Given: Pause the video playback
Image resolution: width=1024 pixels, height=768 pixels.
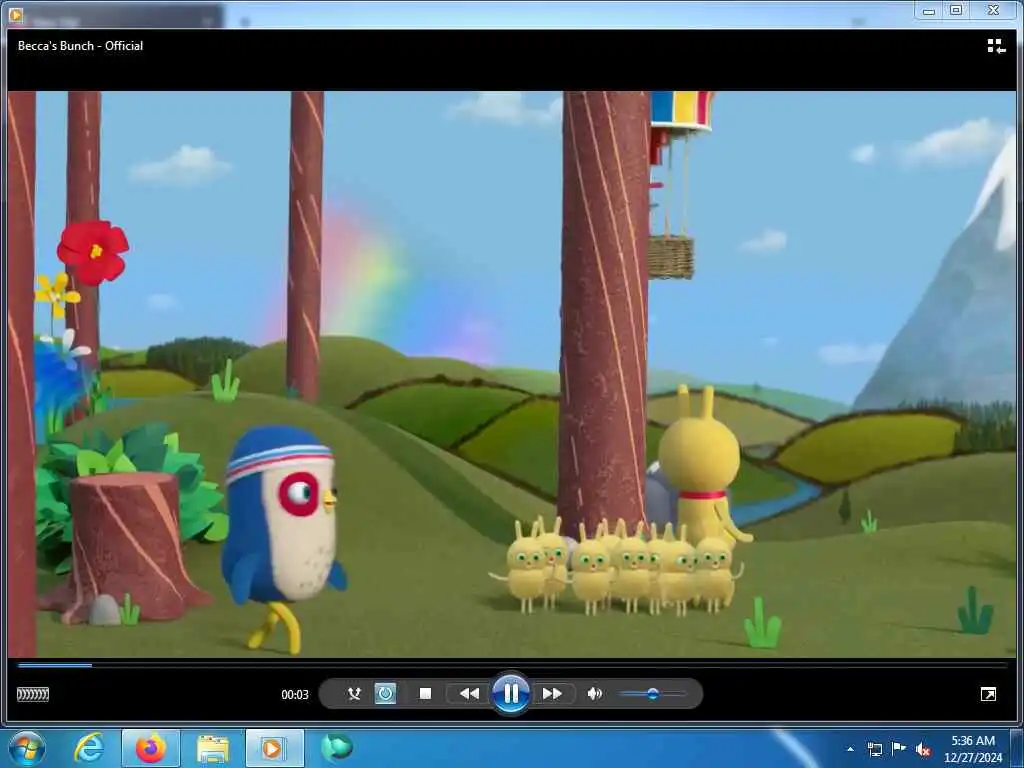Looking at the screenshot, I should click(x=511, y=693).
